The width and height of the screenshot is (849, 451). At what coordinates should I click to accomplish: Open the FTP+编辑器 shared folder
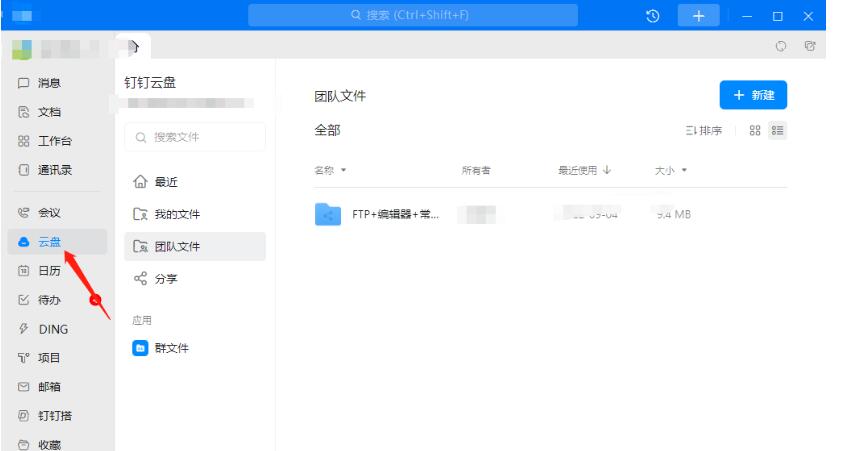pos(395,214)
